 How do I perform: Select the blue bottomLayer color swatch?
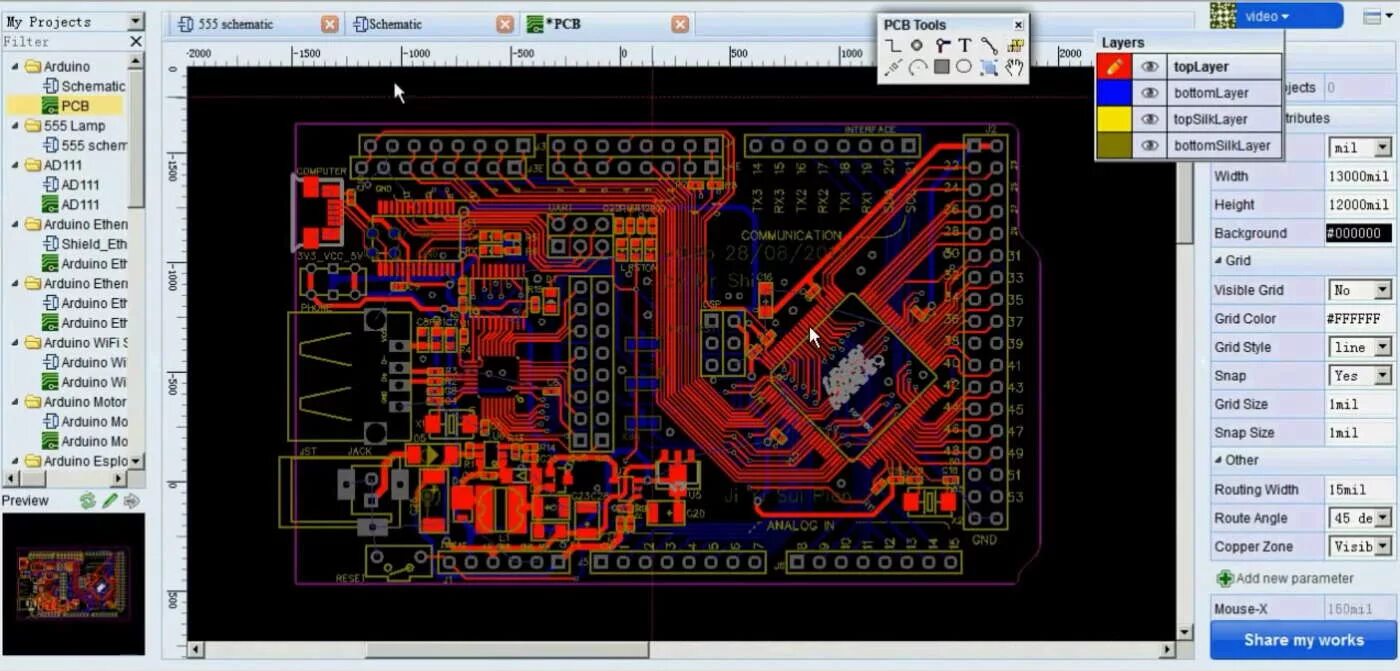tap(1114, 92)
